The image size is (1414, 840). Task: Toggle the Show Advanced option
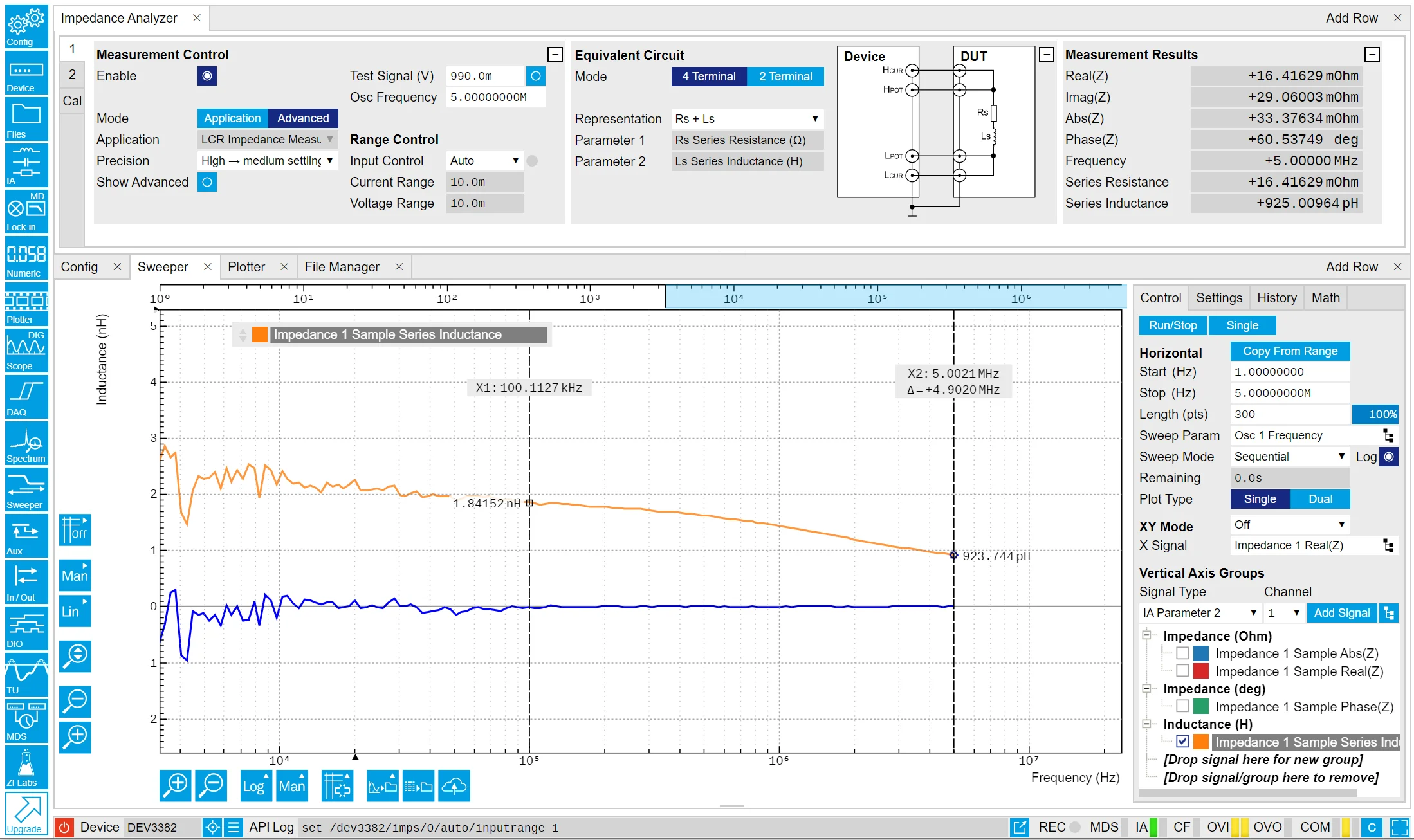207,182
